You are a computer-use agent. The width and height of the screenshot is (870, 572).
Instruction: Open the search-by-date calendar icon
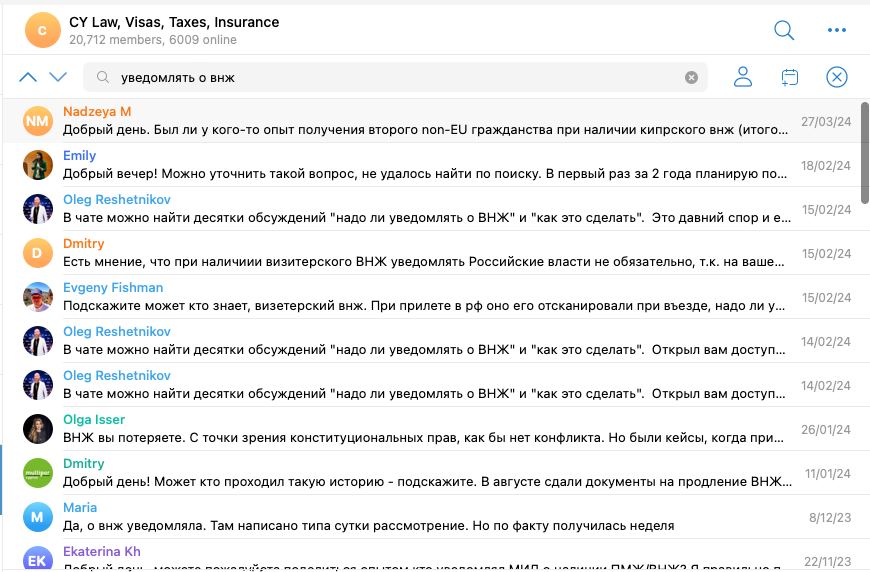coord(790,77)
